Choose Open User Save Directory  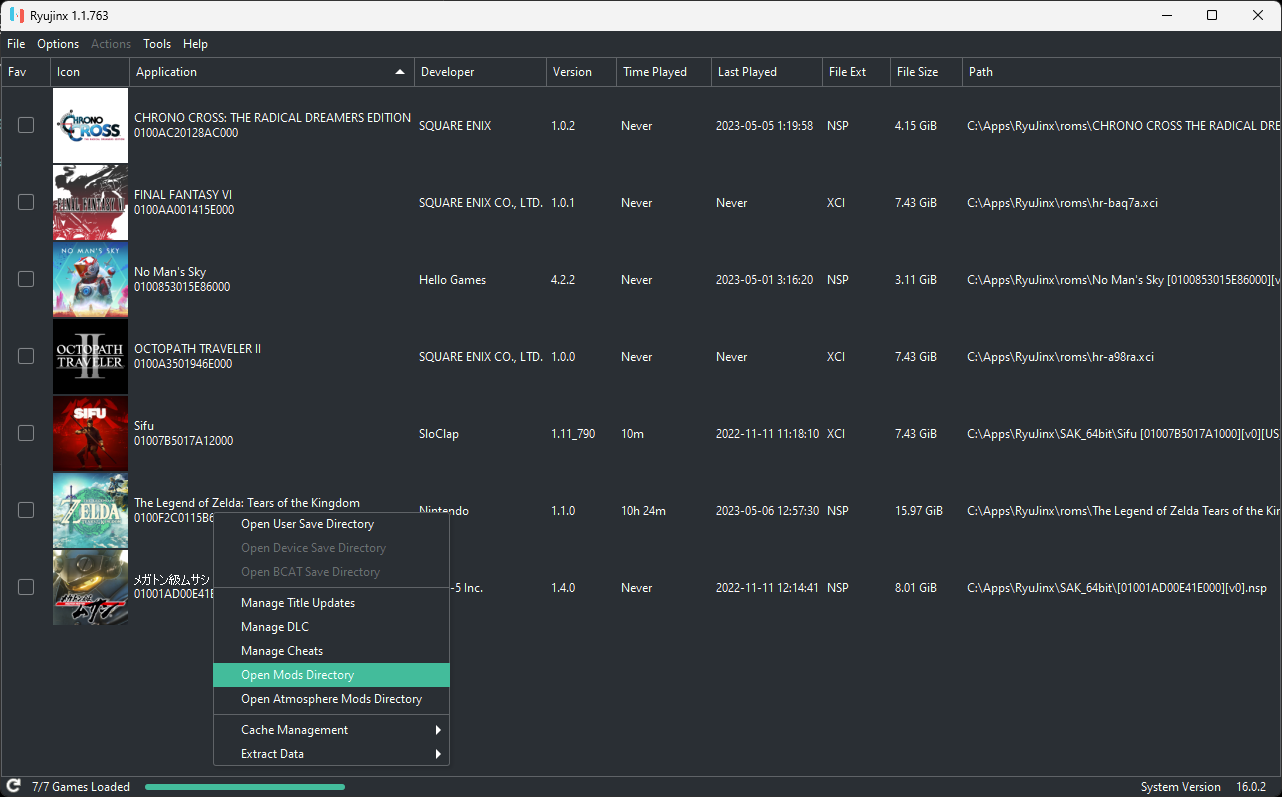[x=332, y=524]
